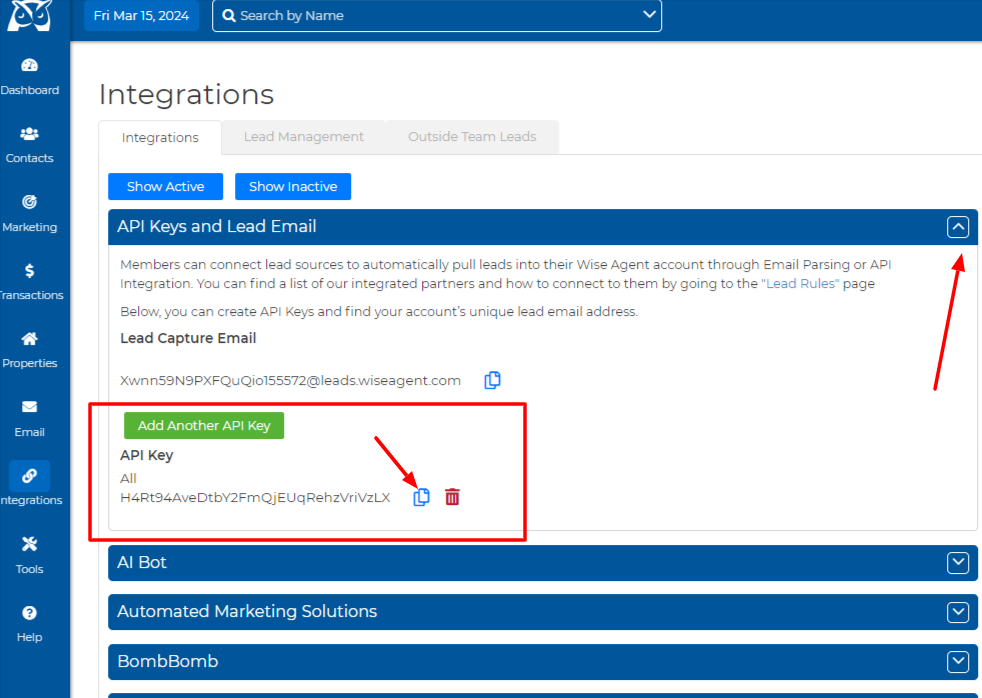
Task: Copy the API key to clipboard
Action: (x=421, y=497)
